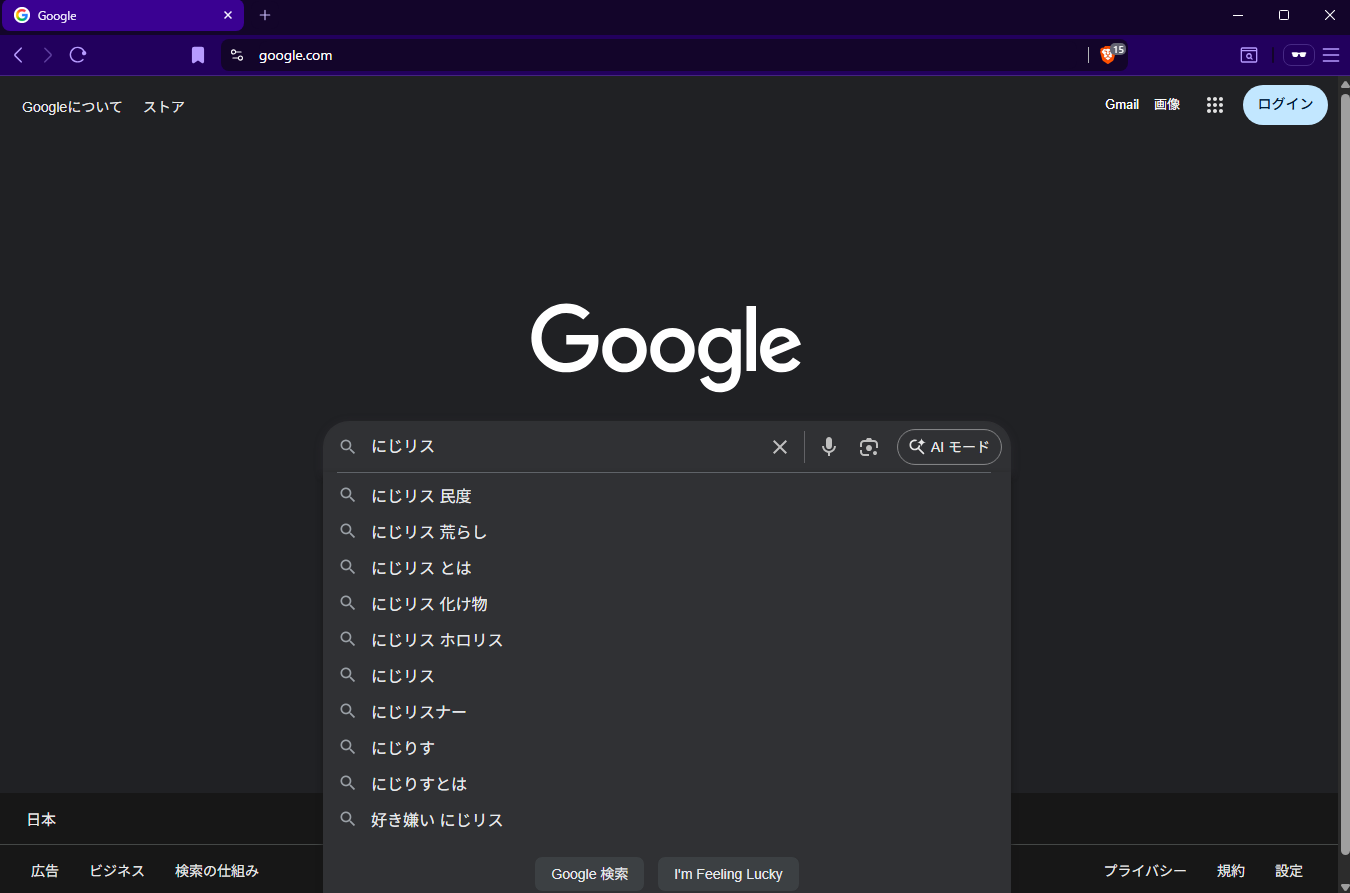This screenshot has width=1350, height=893.
Task: Click magnifier icon beside にじリス 民度
Action: 347,495
